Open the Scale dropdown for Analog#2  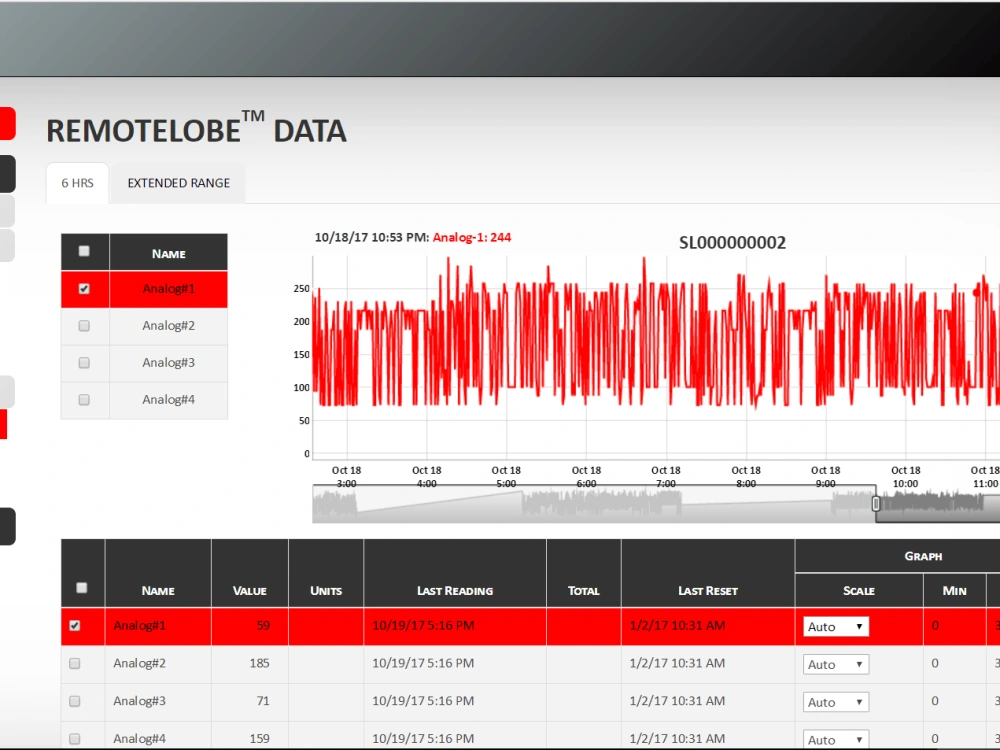[x=835, y=665]
